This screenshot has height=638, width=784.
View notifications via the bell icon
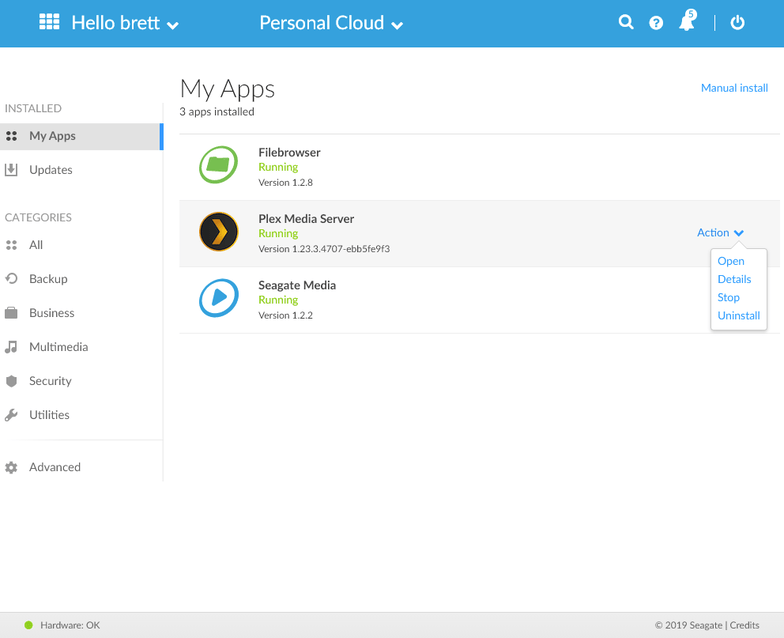pos(687,21)
